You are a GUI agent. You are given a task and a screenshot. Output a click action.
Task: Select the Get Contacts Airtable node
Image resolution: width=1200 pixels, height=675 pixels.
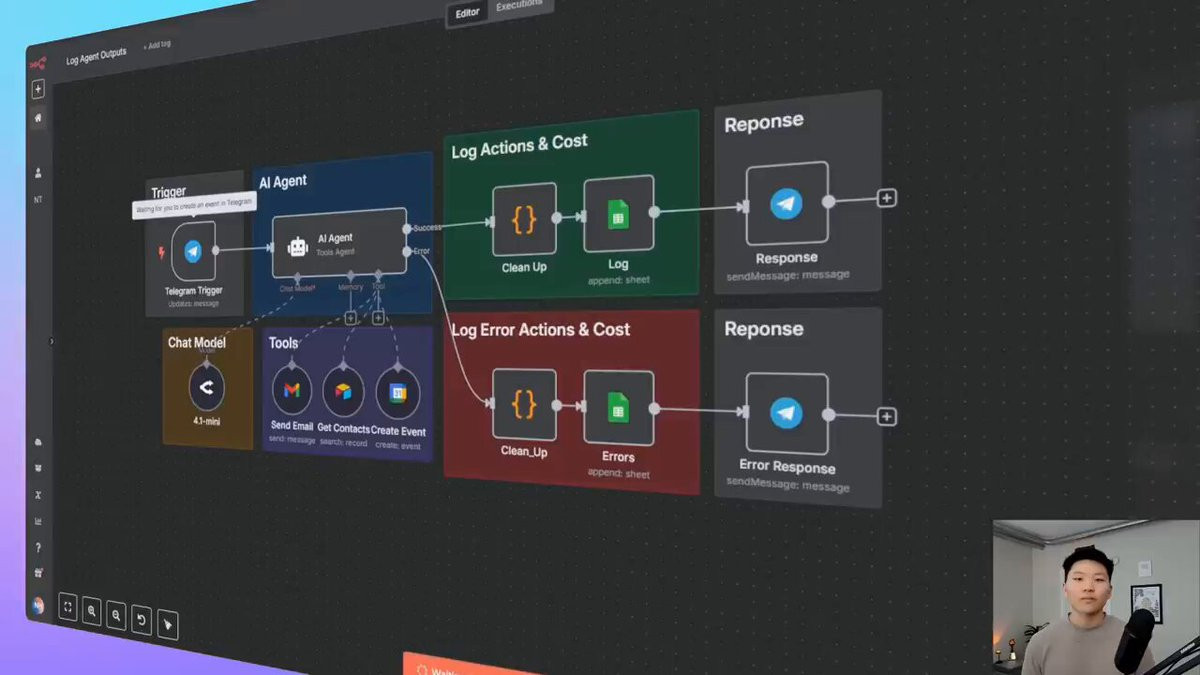(343, 392)
